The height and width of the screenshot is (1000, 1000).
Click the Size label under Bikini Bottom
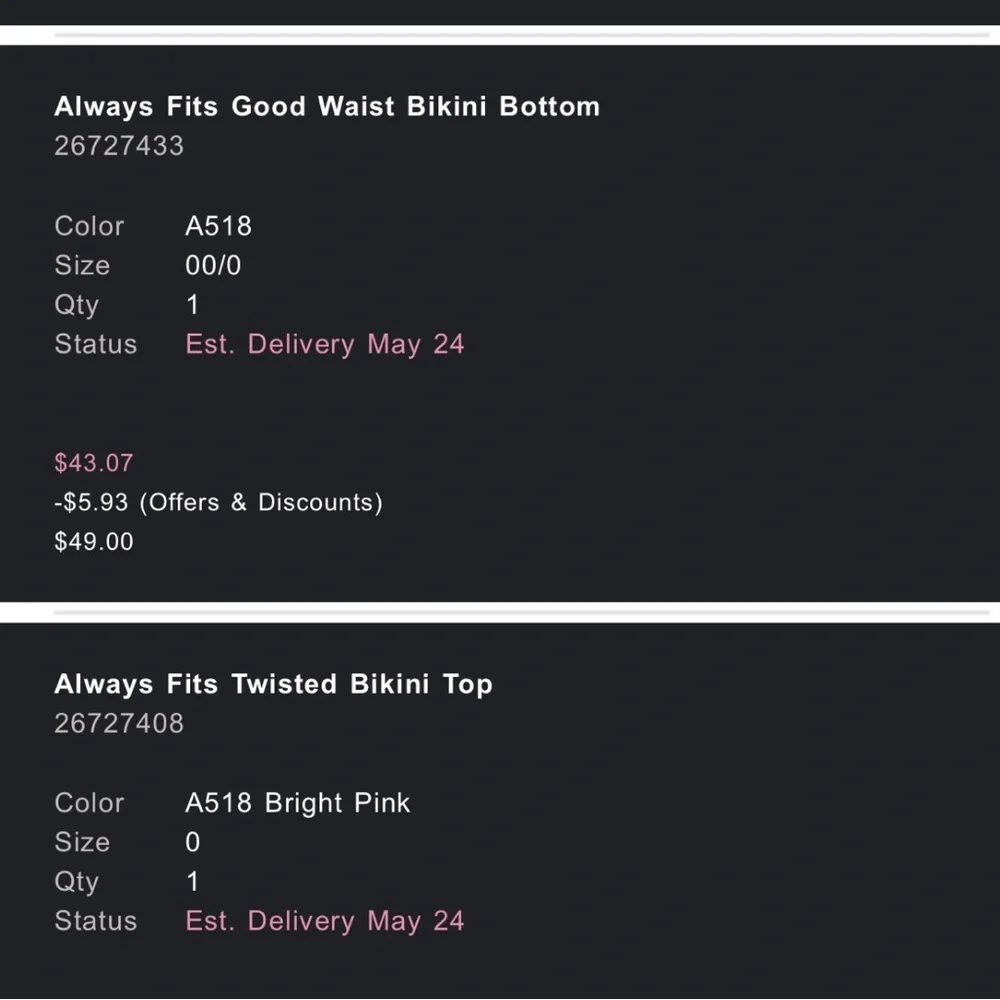[82, 266]
